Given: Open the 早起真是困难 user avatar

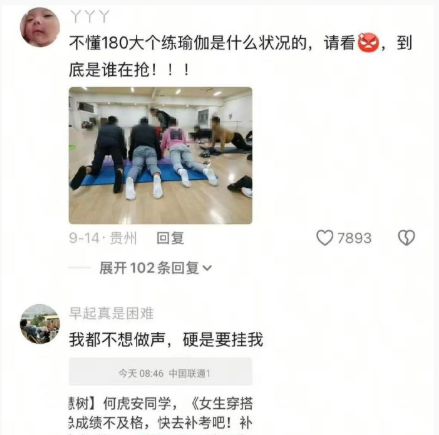Looking at the screenshot, I should (x=40, y=324).
